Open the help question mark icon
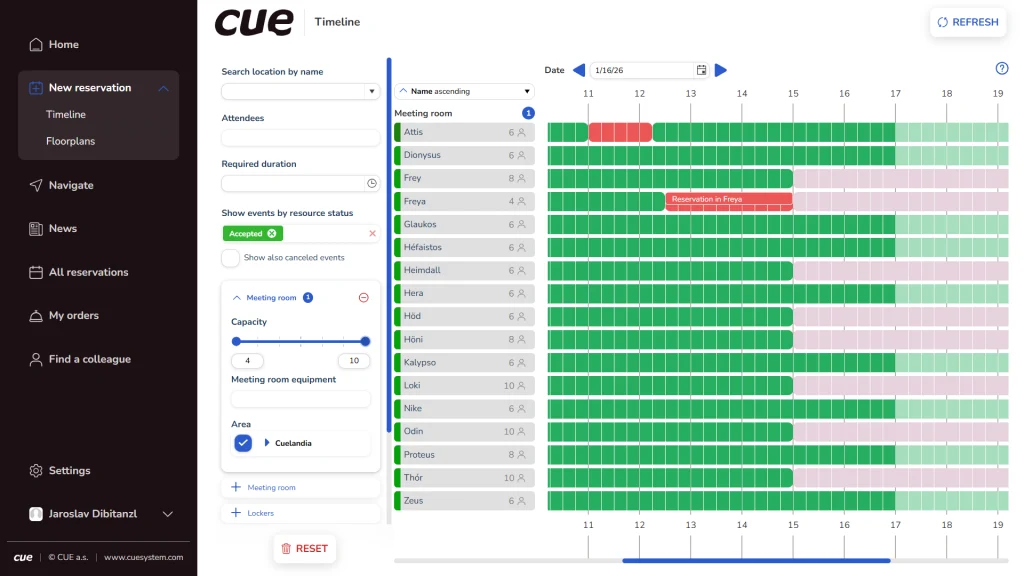The width and height of the screenshot is (1024, 576). click(x=1002, y=69)
